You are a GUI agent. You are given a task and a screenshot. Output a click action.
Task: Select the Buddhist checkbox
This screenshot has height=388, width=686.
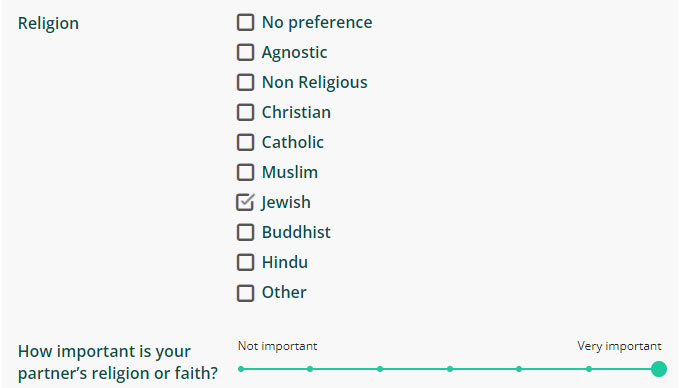[x=245, y=232]
